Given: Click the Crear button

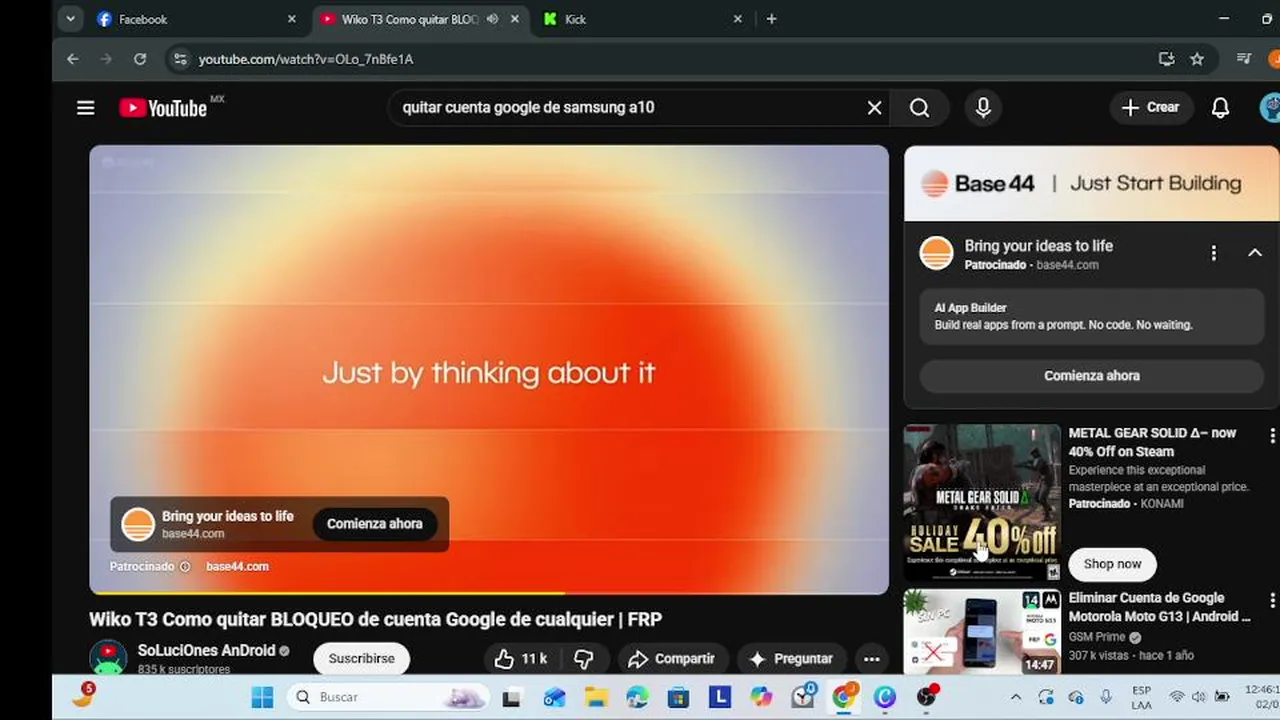Looking at the screenshot, I should 1151,107.
